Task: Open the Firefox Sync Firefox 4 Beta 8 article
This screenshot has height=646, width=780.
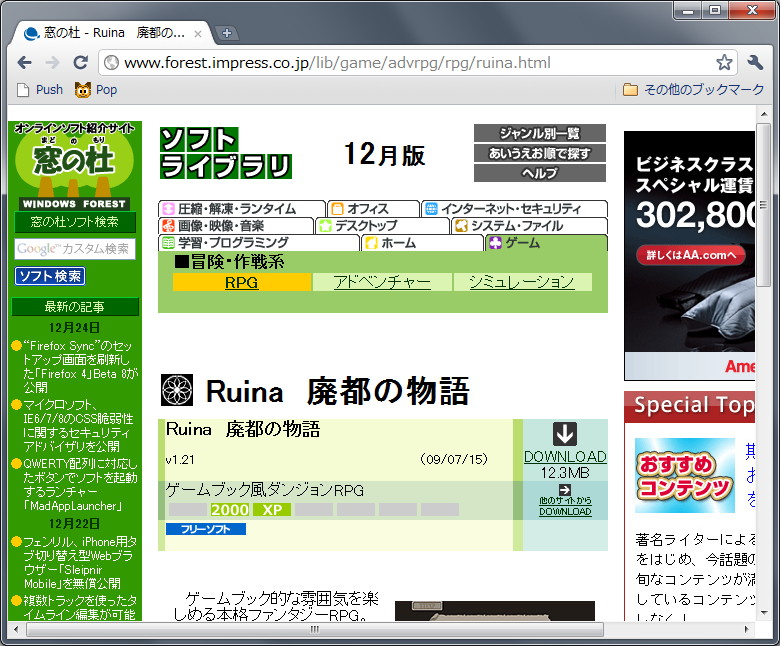Action: point(80,367)
